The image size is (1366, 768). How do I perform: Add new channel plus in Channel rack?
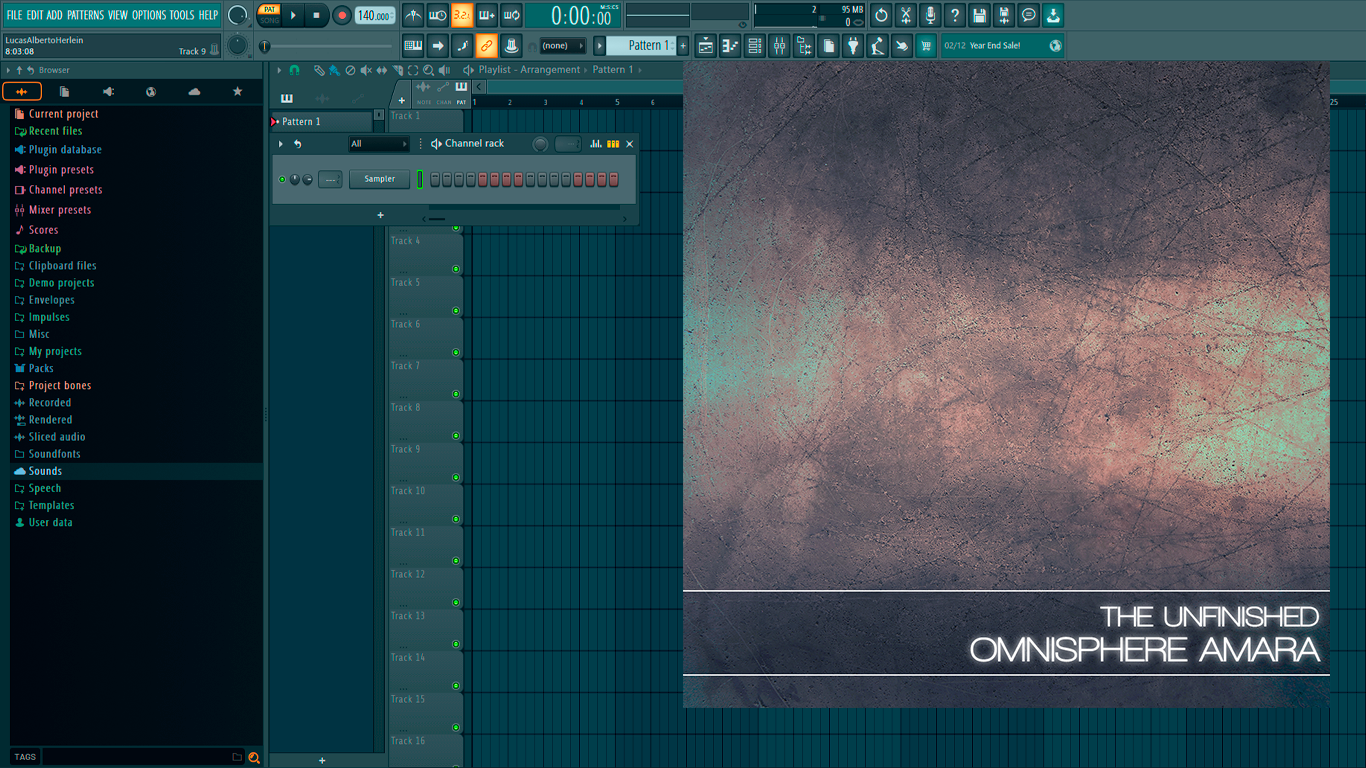[x=380, y=215]
